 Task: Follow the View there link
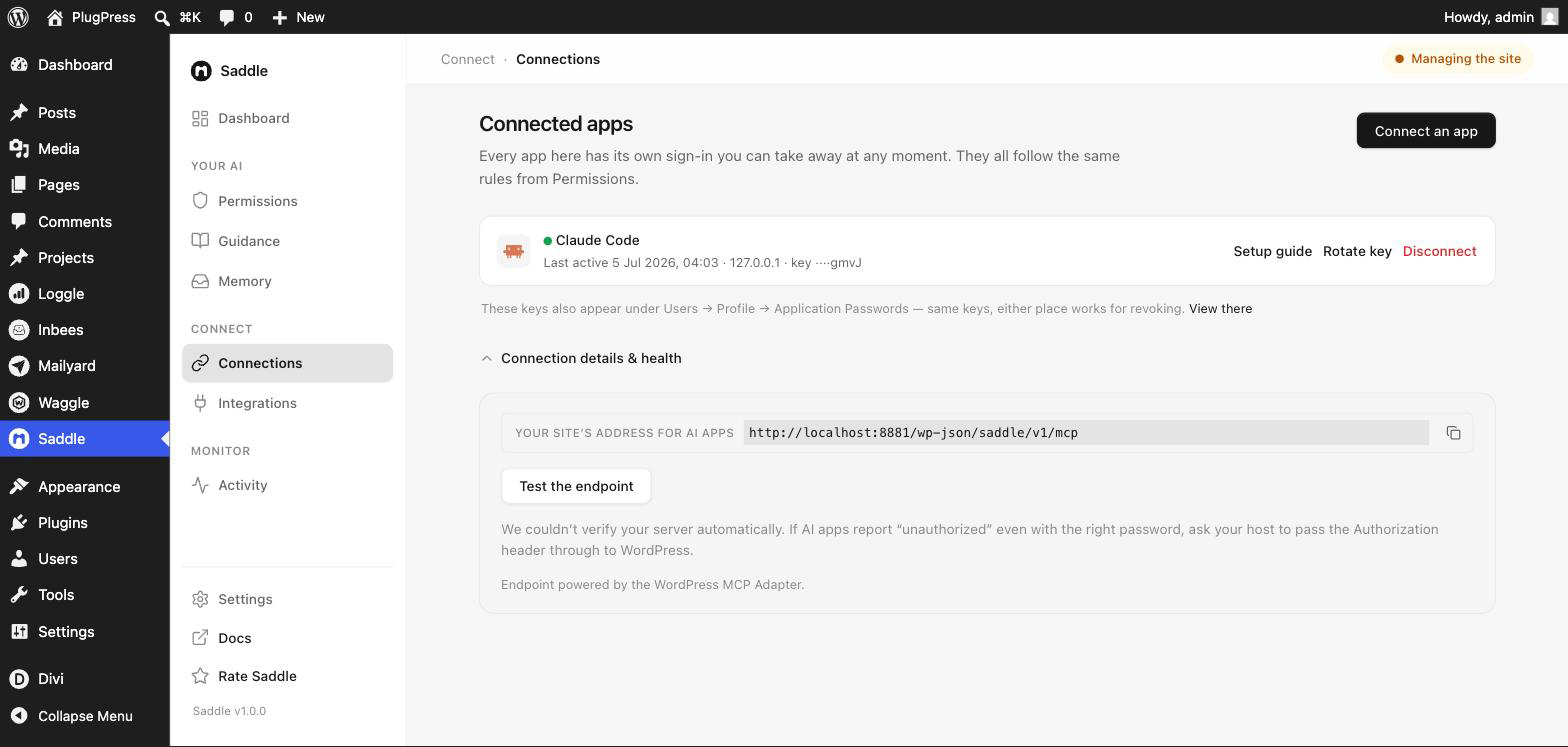[x=1220, y=309]
